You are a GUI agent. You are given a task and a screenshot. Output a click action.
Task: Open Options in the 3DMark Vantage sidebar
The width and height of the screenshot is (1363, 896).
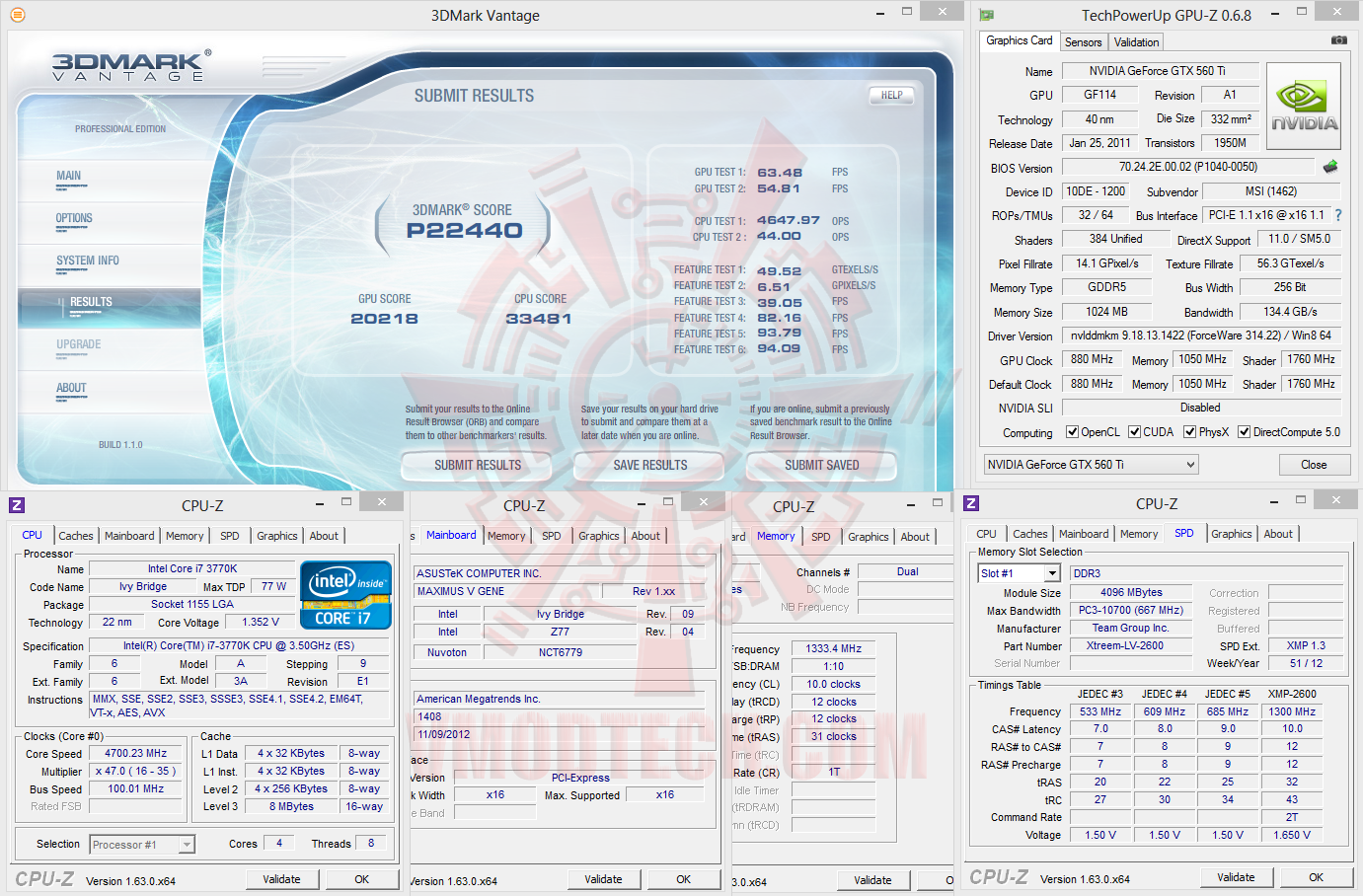[74, 220]
